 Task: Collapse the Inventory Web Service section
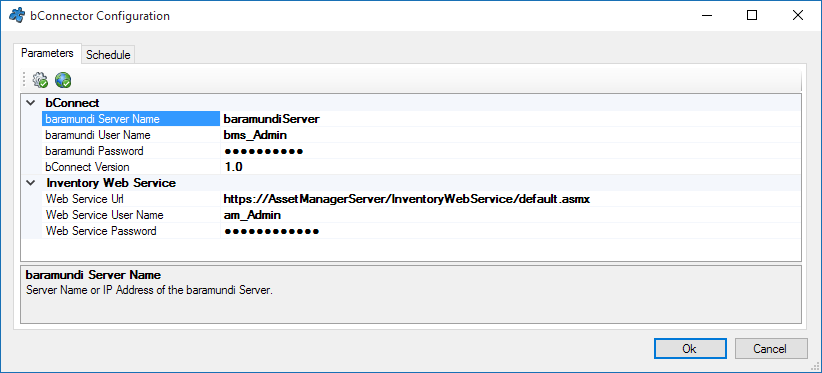31,183
